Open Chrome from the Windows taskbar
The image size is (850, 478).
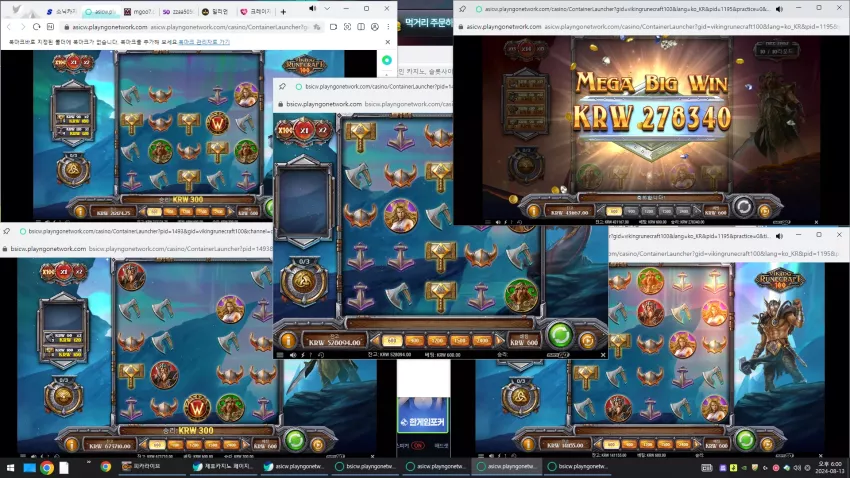coord(47,467)
